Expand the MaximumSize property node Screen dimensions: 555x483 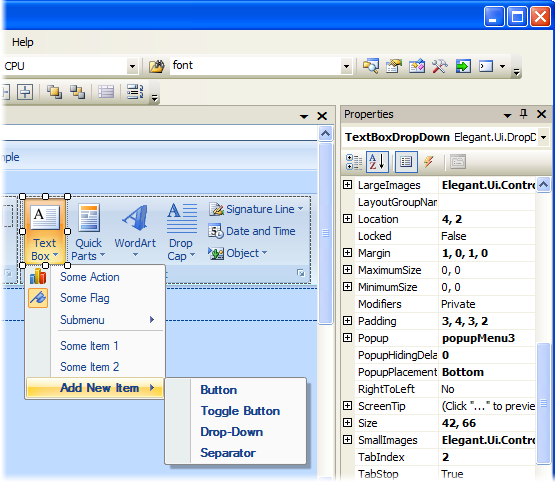click(348, 270)
